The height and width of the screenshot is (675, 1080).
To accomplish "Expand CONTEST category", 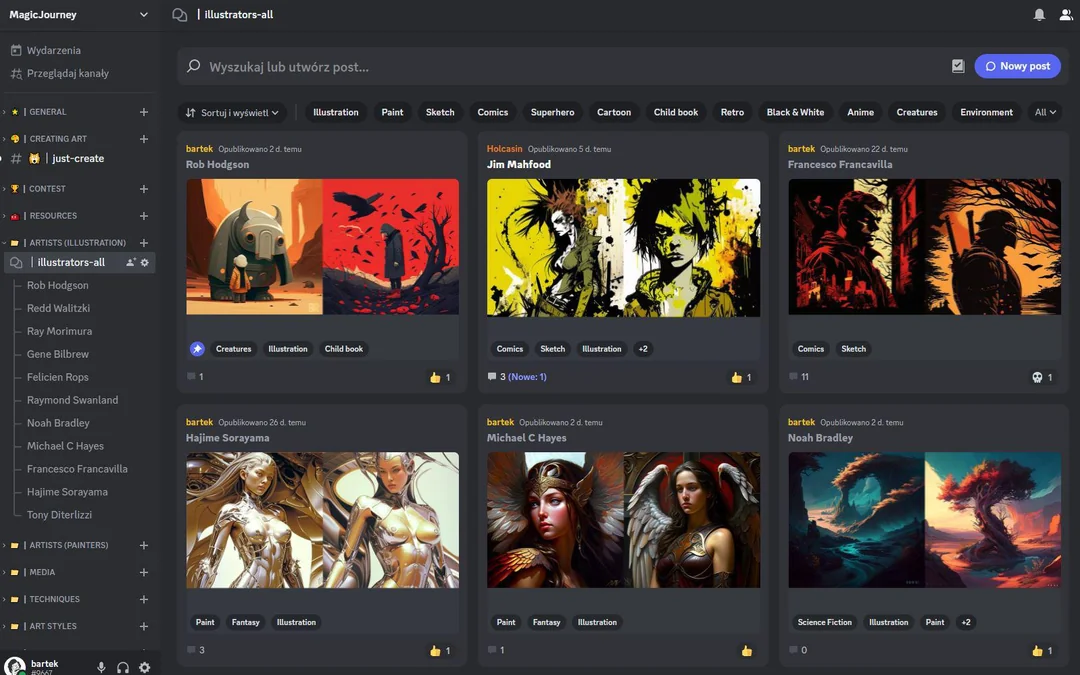I will tap(47, 189).
